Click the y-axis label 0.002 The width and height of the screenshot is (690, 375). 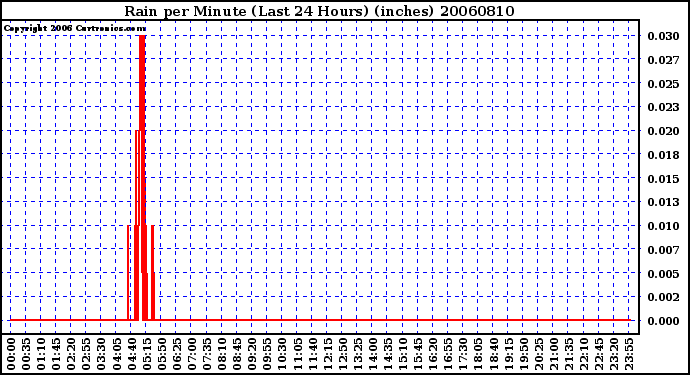[x=663, y=297]
